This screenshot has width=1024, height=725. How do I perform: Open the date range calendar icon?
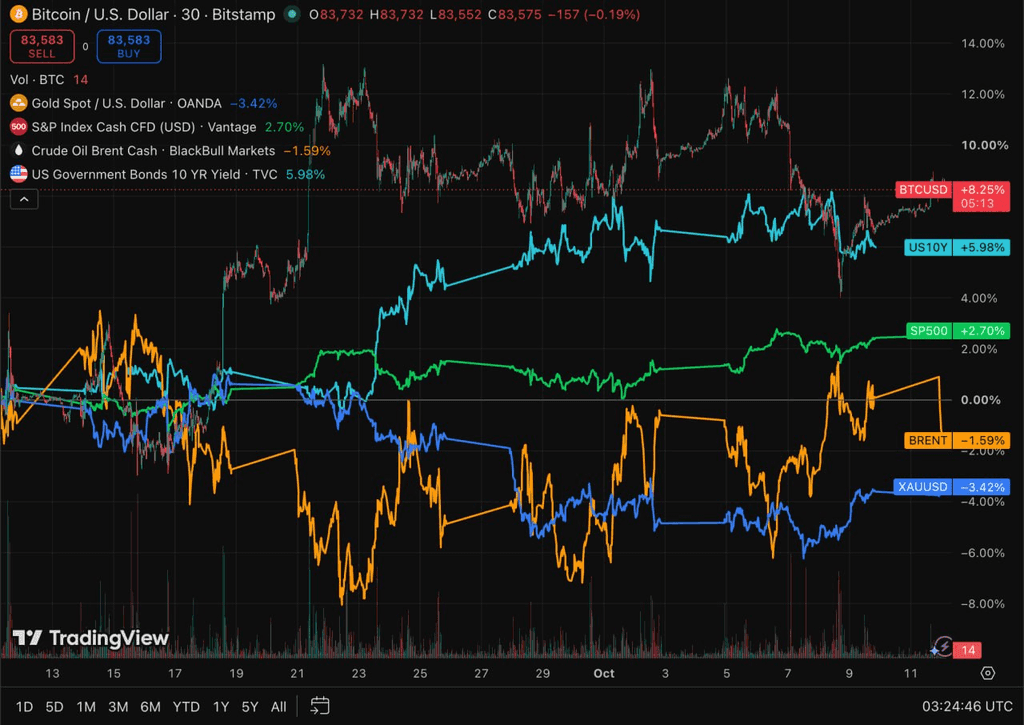tap(320, 706)
